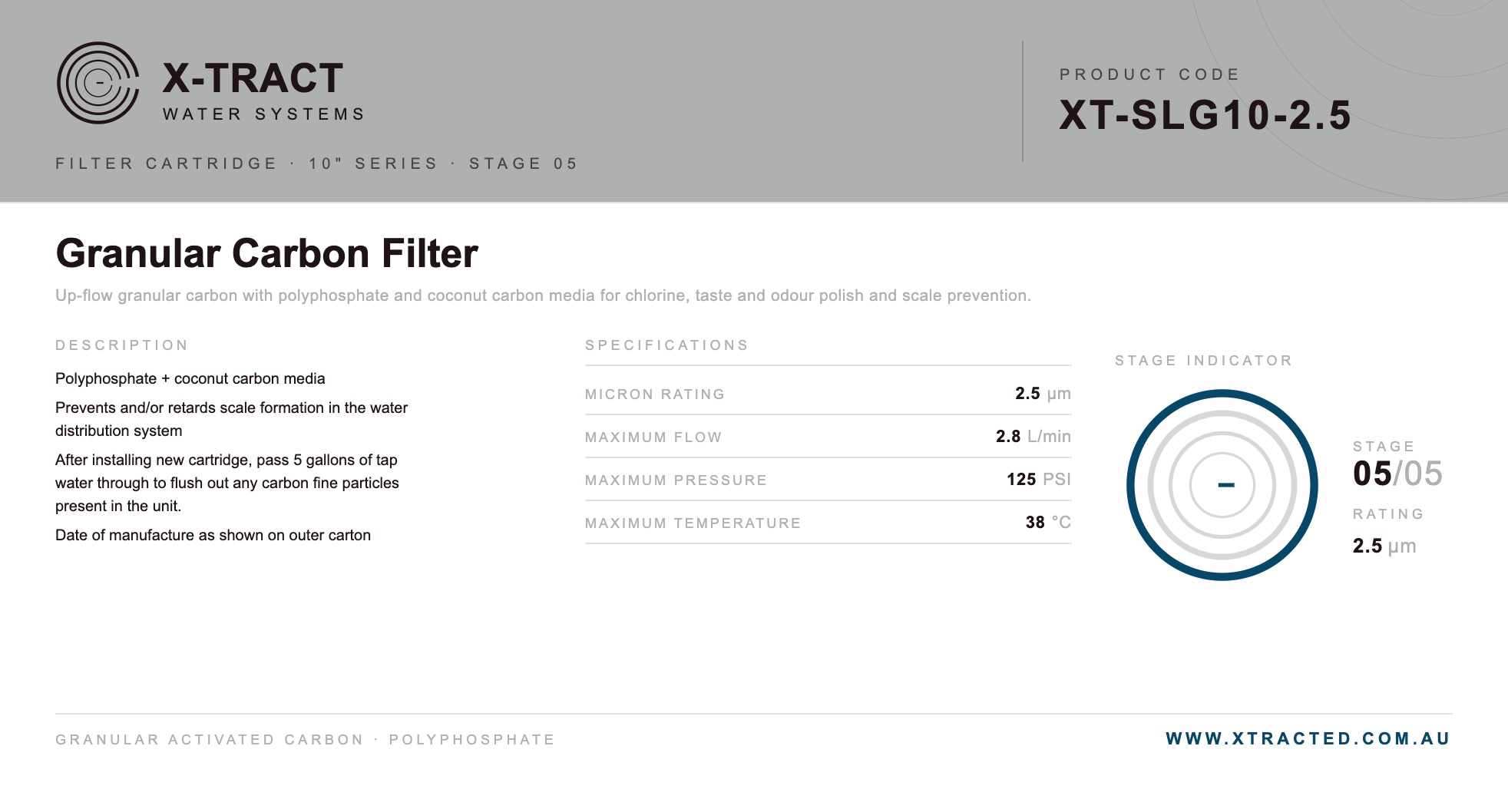This screenshot has width=1508, height=812.
Task: Select the Micron Rating row
Action: click(828, 394)
